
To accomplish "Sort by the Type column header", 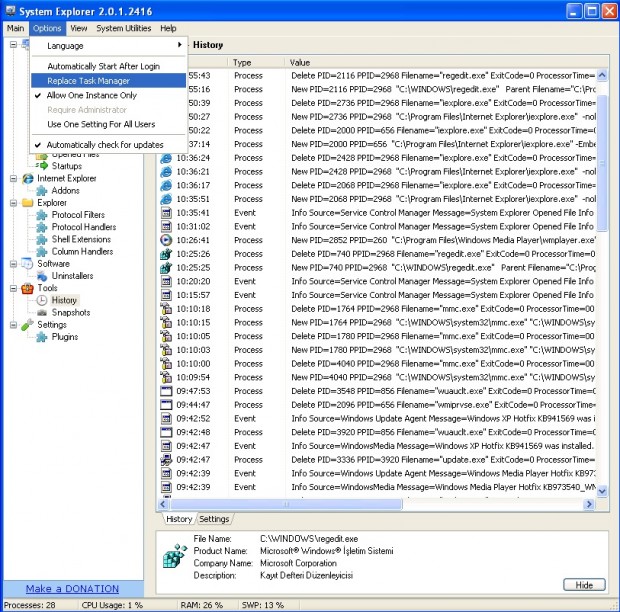I will pos(256,62).
